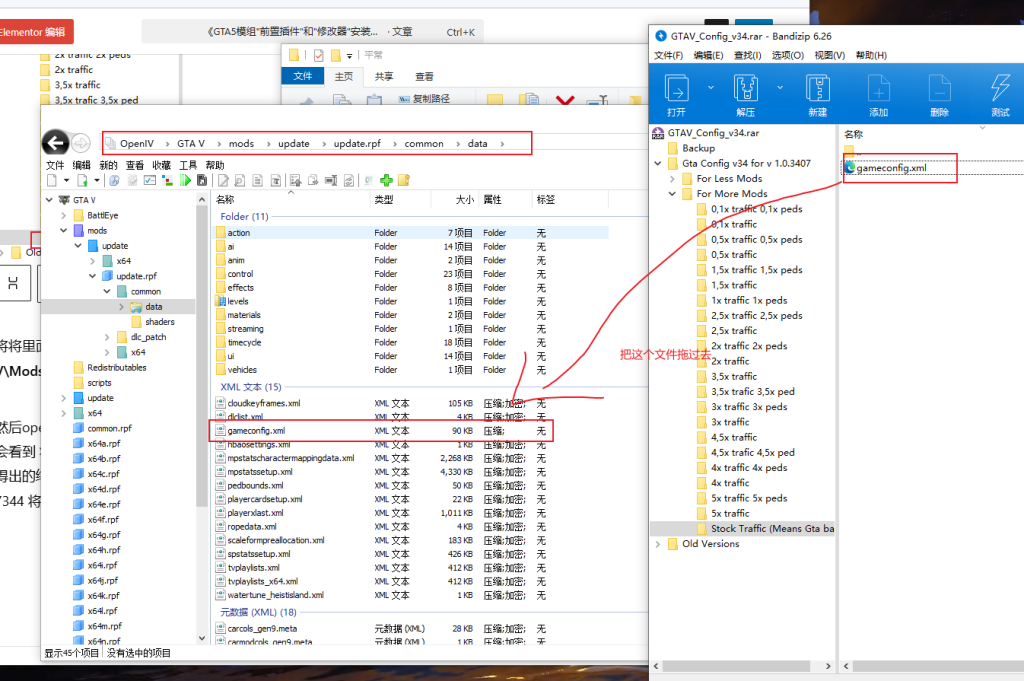This screenshot has width=1024, height=681.
Task: Click the blue 文件 tab in Explorer ribbon
Action: (x=303, y=76)
